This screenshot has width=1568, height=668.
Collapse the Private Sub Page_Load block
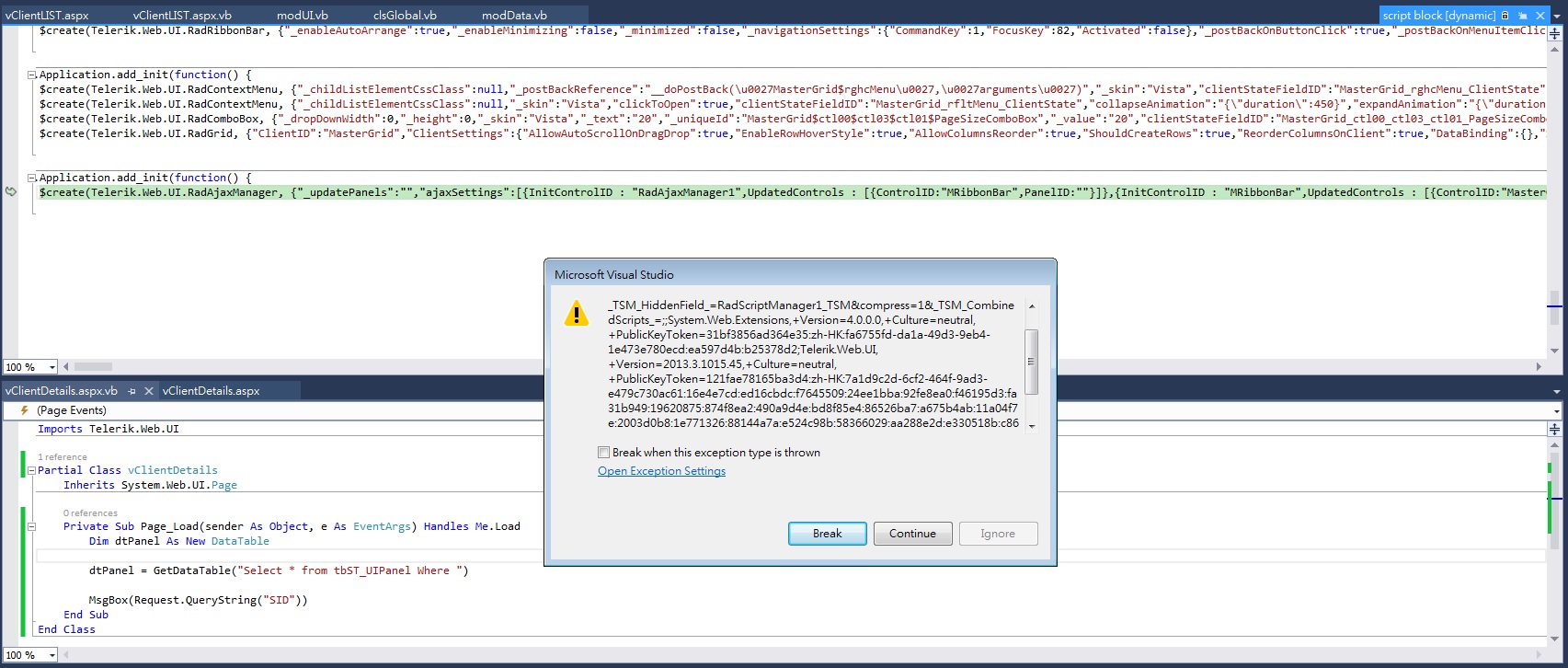[x=32, y=526]
